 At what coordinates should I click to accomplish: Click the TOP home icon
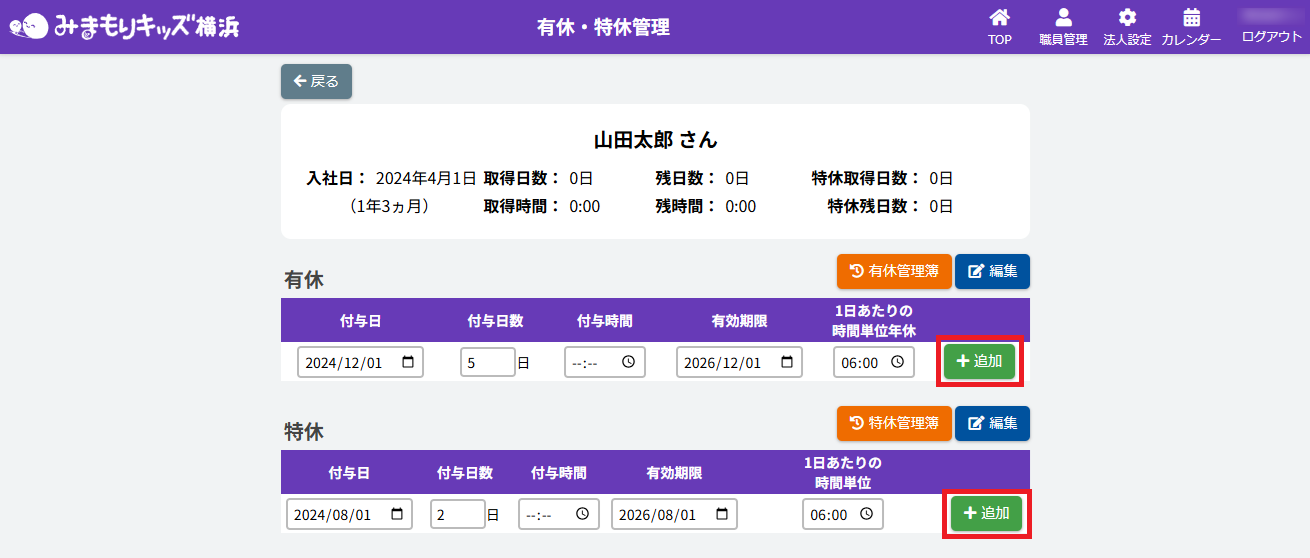click(x=999, y=18)
